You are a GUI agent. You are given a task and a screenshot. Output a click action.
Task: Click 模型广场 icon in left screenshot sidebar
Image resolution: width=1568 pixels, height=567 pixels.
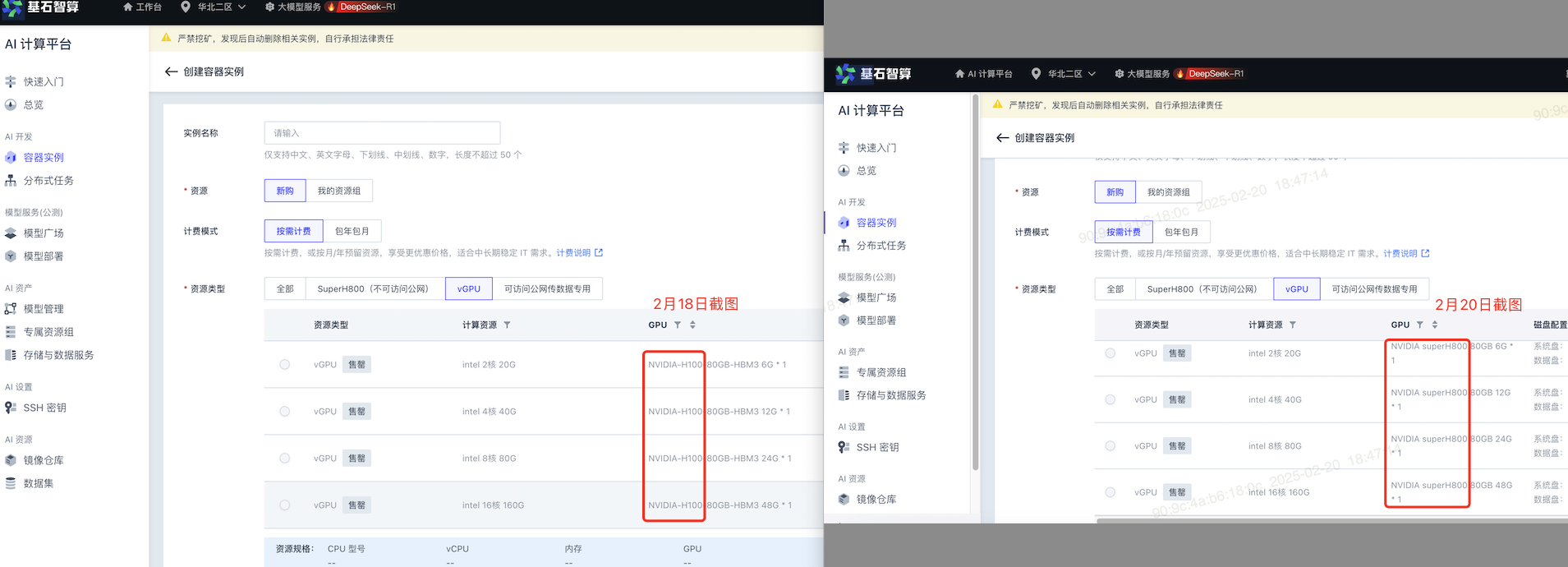pyautogui.click(x=11, y=233)
